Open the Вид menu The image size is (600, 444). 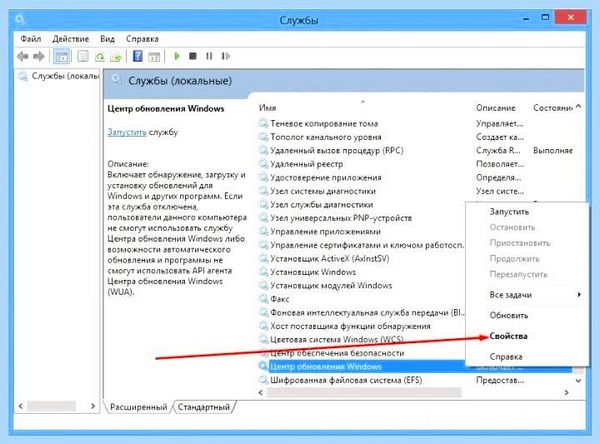[108, 39]
